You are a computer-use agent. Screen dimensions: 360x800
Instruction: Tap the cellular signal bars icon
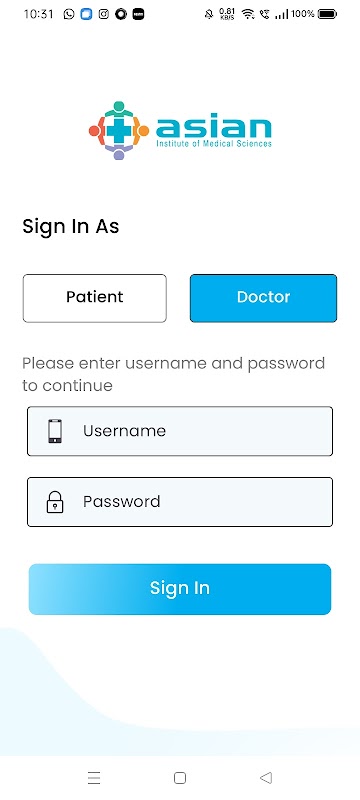[281, 14]
